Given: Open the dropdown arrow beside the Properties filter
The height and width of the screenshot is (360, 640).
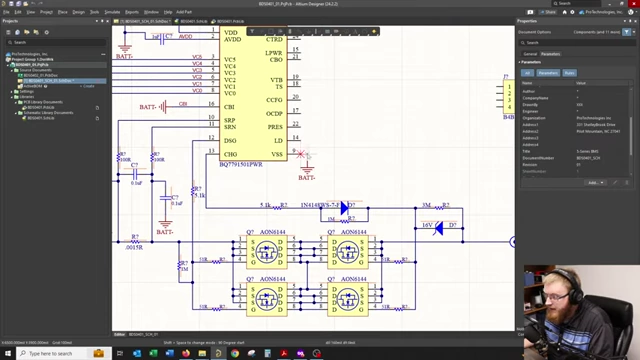Looking at the screenshot, I should [x=634, y=32].
